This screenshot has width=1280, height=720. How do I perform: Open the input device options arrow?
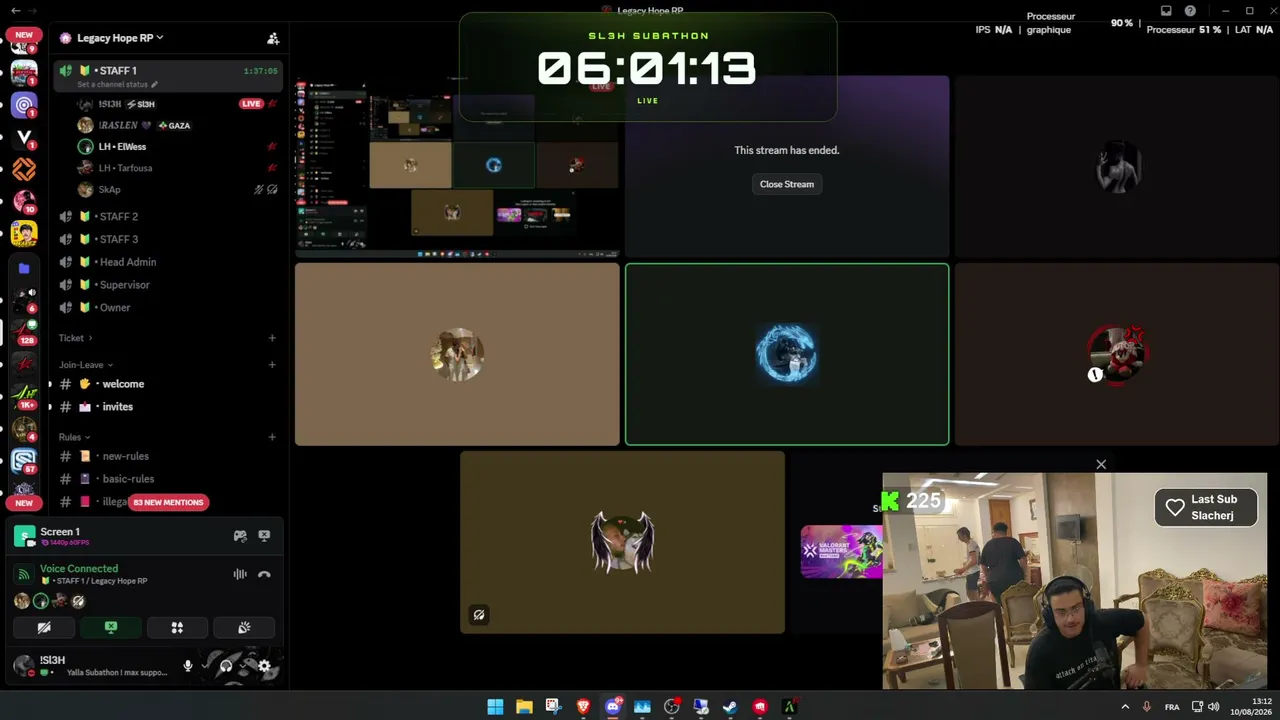point(204,666)
